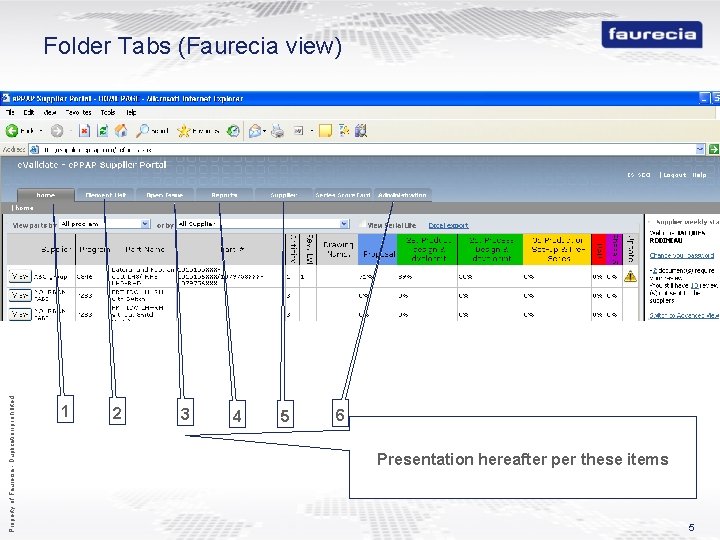Click the home breadcrumb below tabs
The image size is (720, 540).
pyautogui.click(x=23, y=208)
